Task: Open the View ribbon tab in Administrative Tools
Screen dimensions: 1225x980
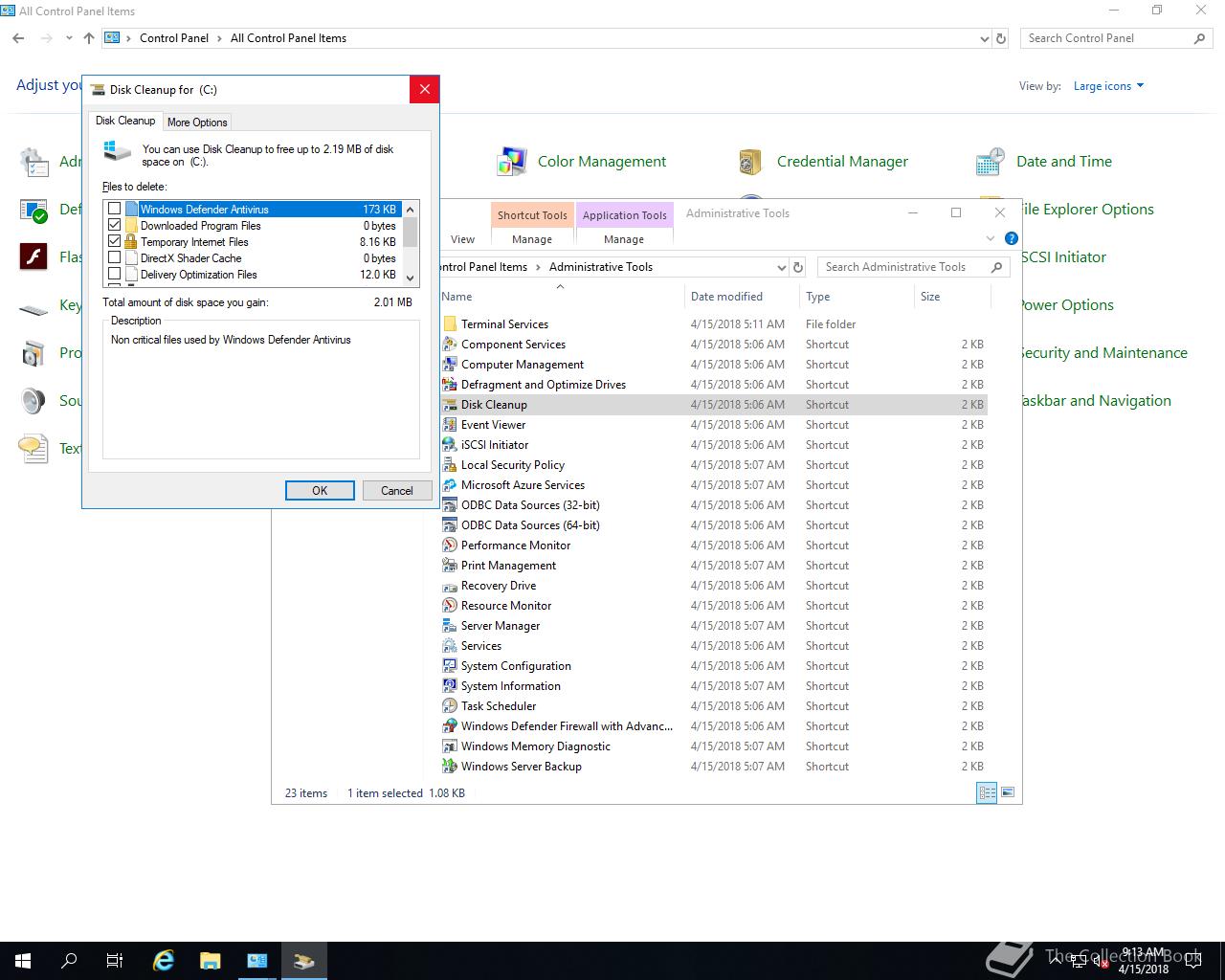Action: click(462, 239)
